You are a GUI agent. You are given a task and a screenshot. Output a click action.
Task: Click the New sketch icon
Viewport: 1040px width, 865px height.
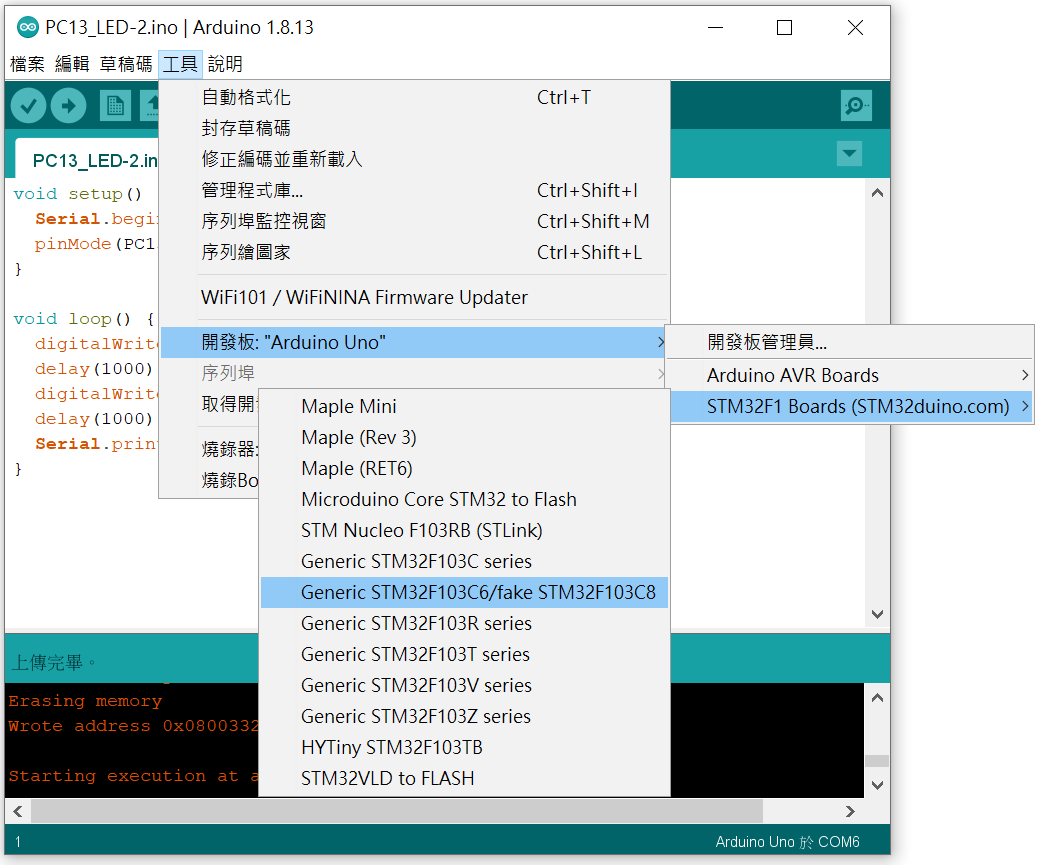pos(115,105)
